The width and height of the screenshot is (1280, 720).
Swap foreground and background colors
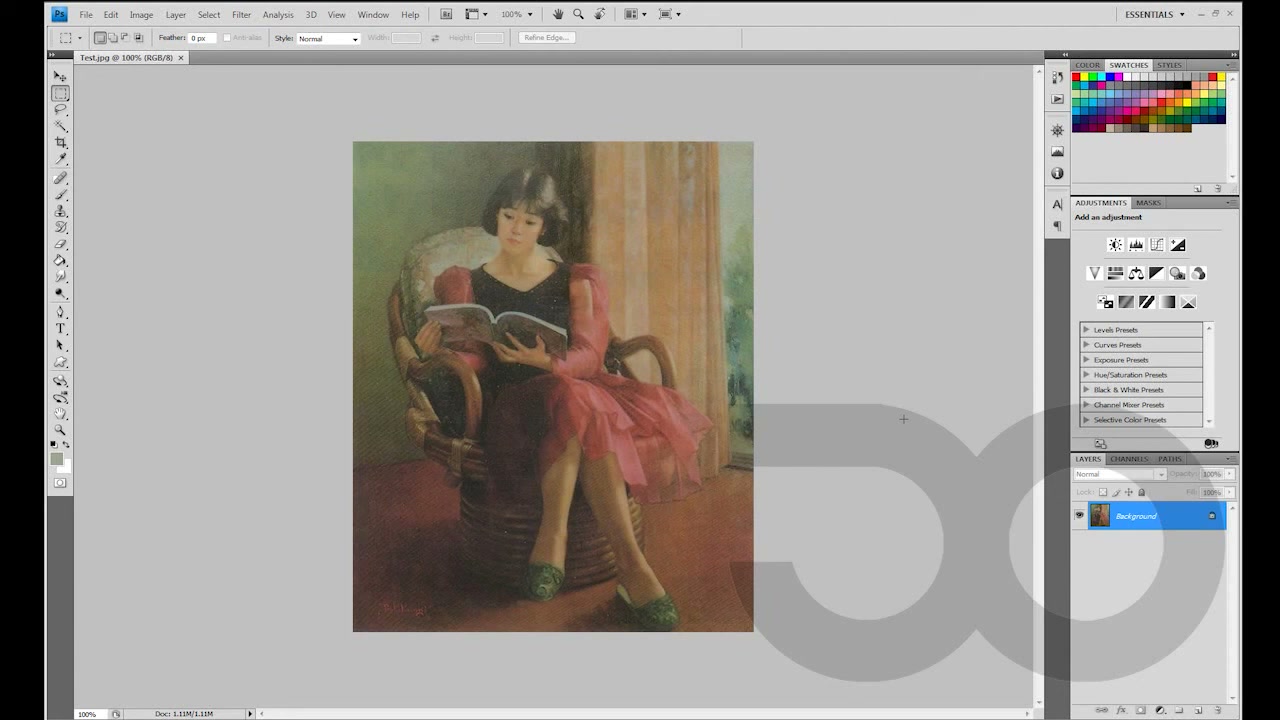point(66,444)
